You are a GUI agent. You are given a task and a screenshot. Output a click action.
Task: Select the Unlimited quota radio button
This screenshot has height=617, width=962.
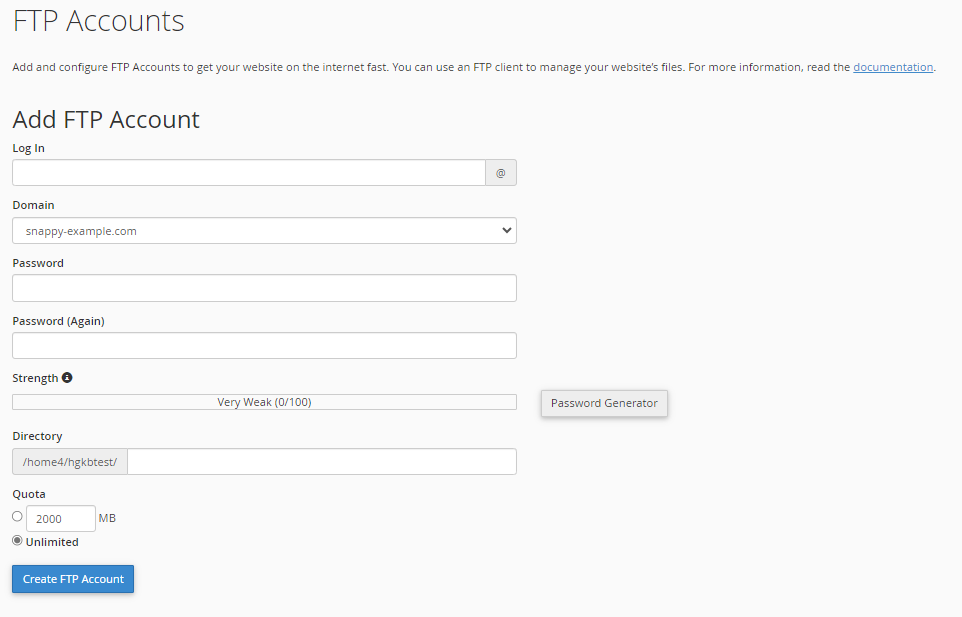pyautogui.click(x=16, y=540)
